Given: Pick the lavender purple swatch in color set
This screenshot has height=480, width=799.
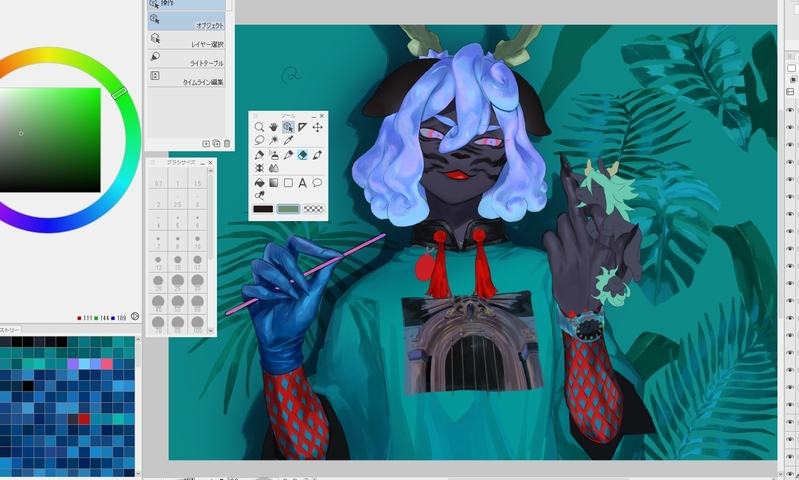Looking at the screenshot, I should click(73, 364).
